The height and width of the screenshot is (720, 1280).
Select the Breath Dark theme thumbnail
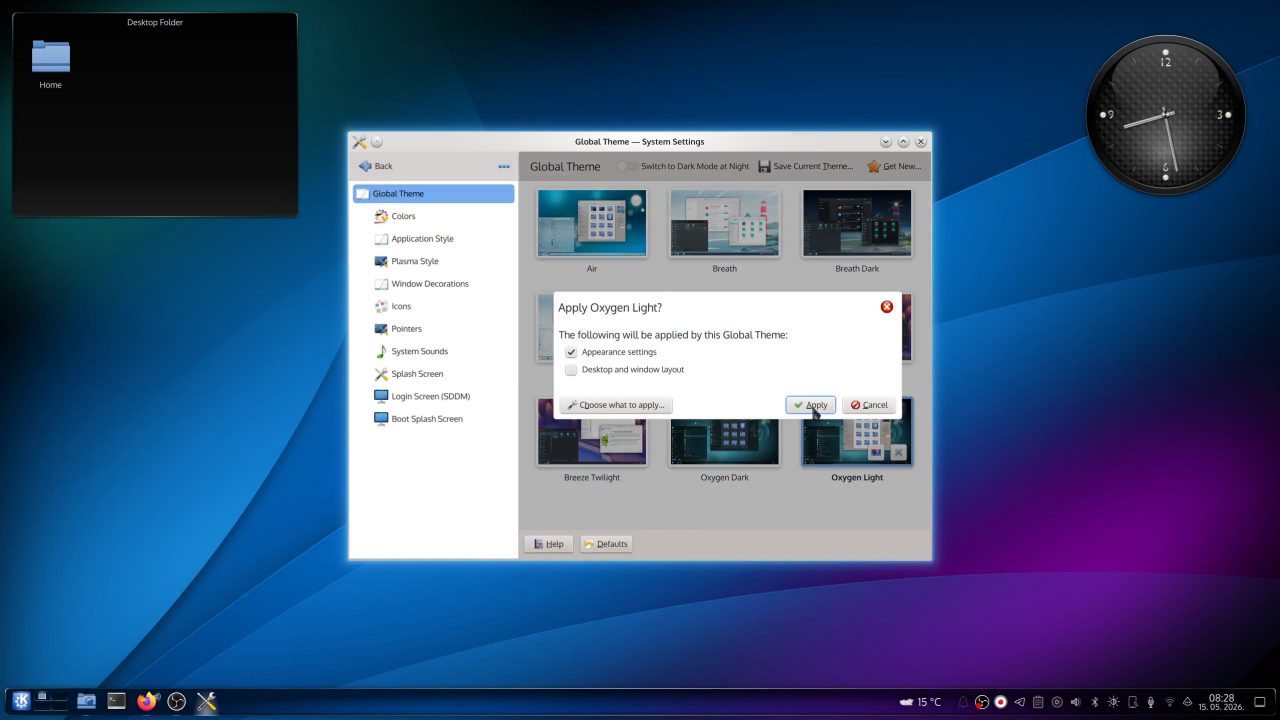coord(857,223)
